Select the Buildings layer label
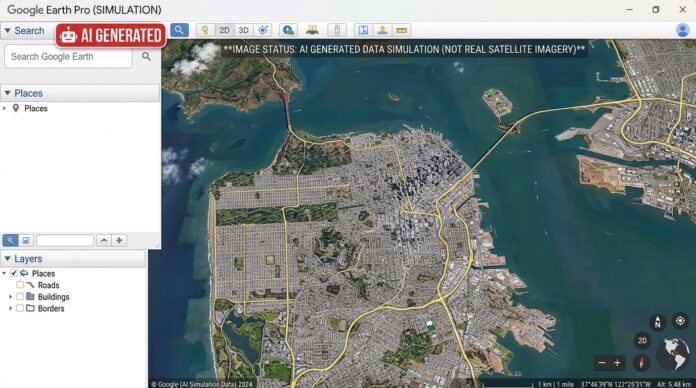696x388 pixels. 54,297
